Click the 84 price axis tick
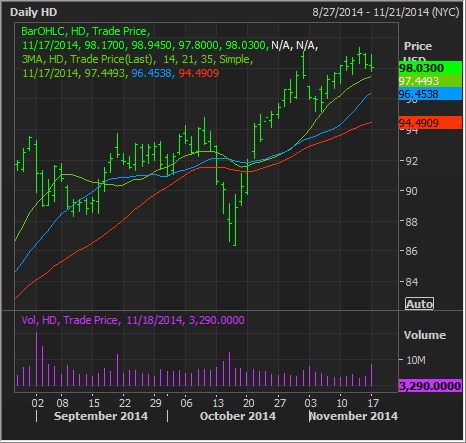Viewport: 466px width, 443px height. 411,282
